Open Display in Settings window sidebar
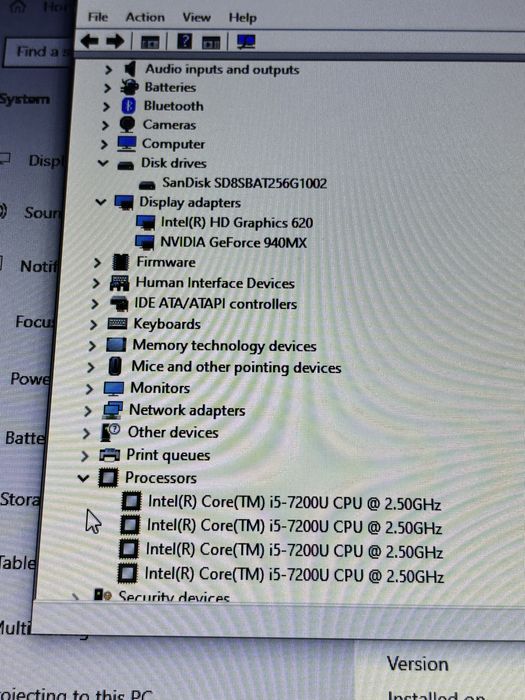The height and width of the screenshot is (700, 525). click(46, 161)
